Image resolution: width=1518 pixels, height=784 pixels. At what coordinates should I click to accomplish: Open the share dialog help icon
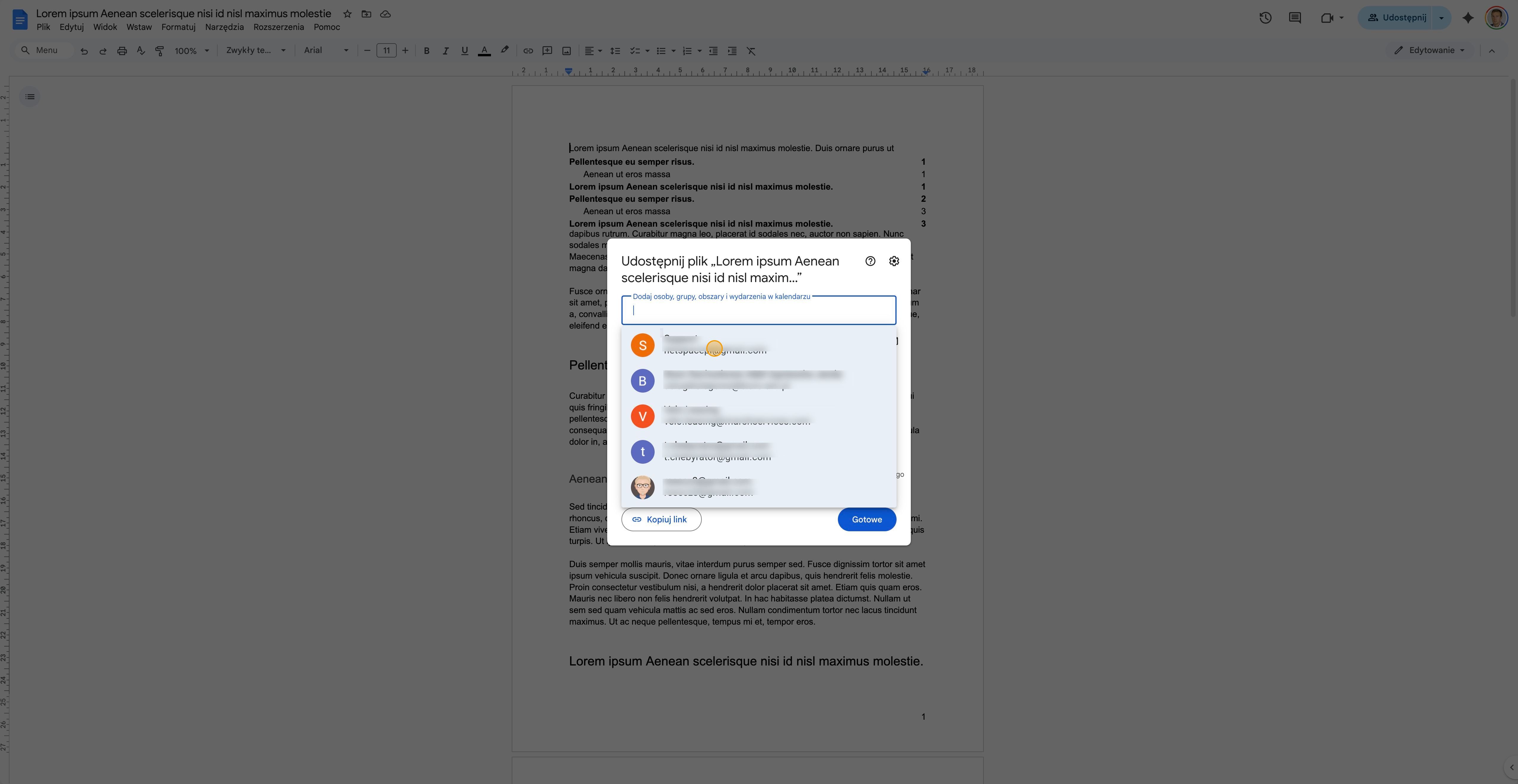[870, 261]
